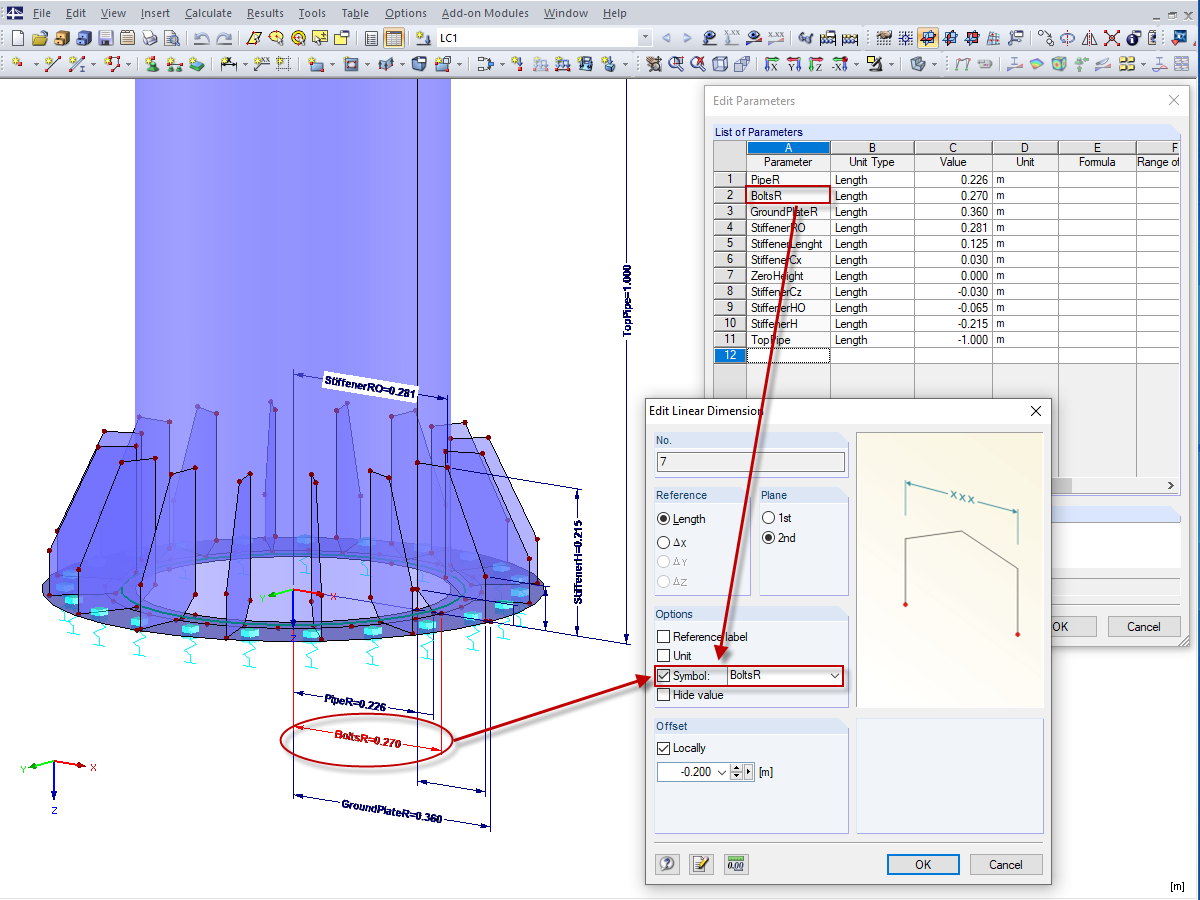Viewport: 1200px width, 900px height.
Task: Click the ZeroHeight parameter cell
Action: pos(788,276)
